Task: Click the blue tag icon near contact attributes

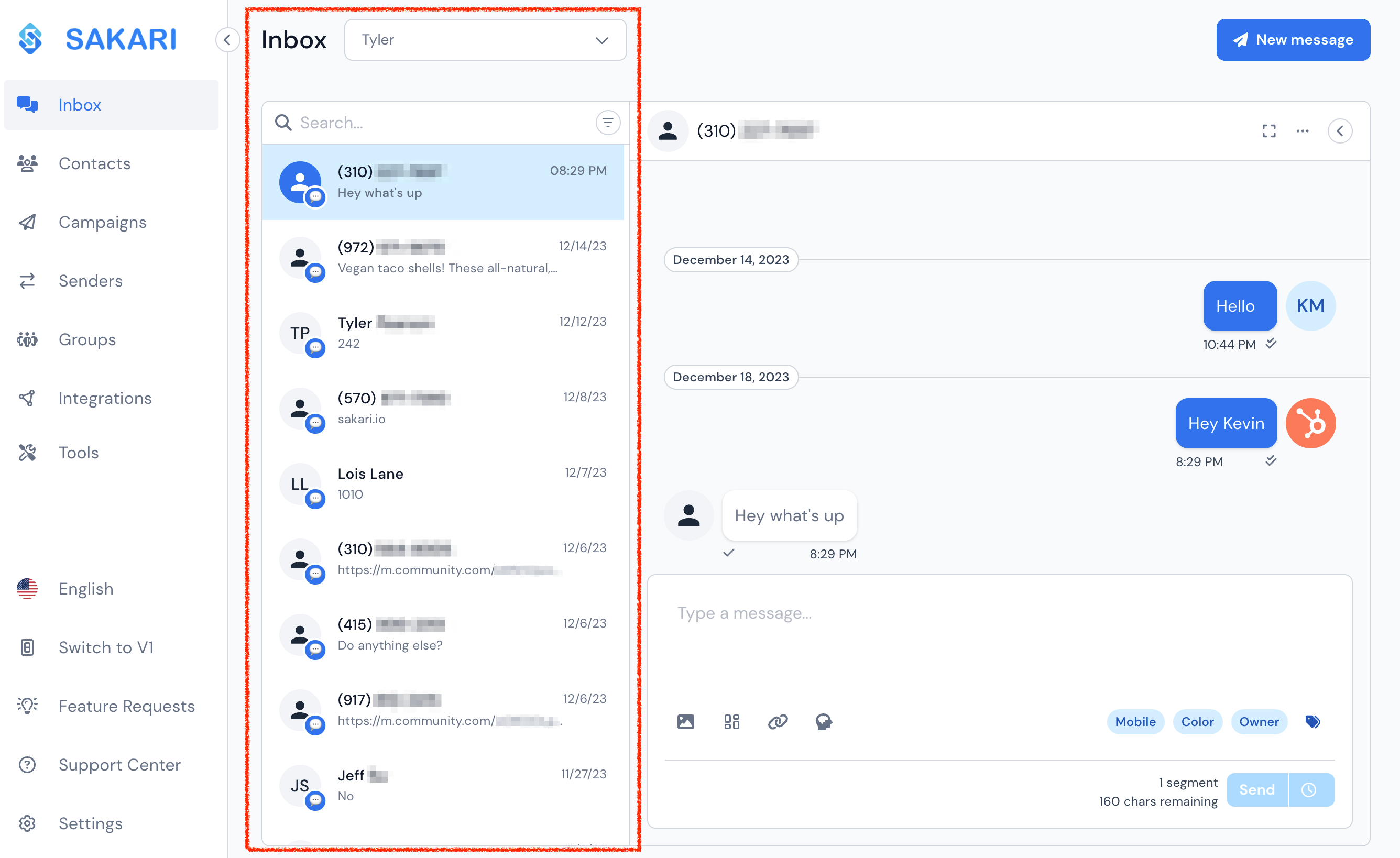Action: [1312, 722]
